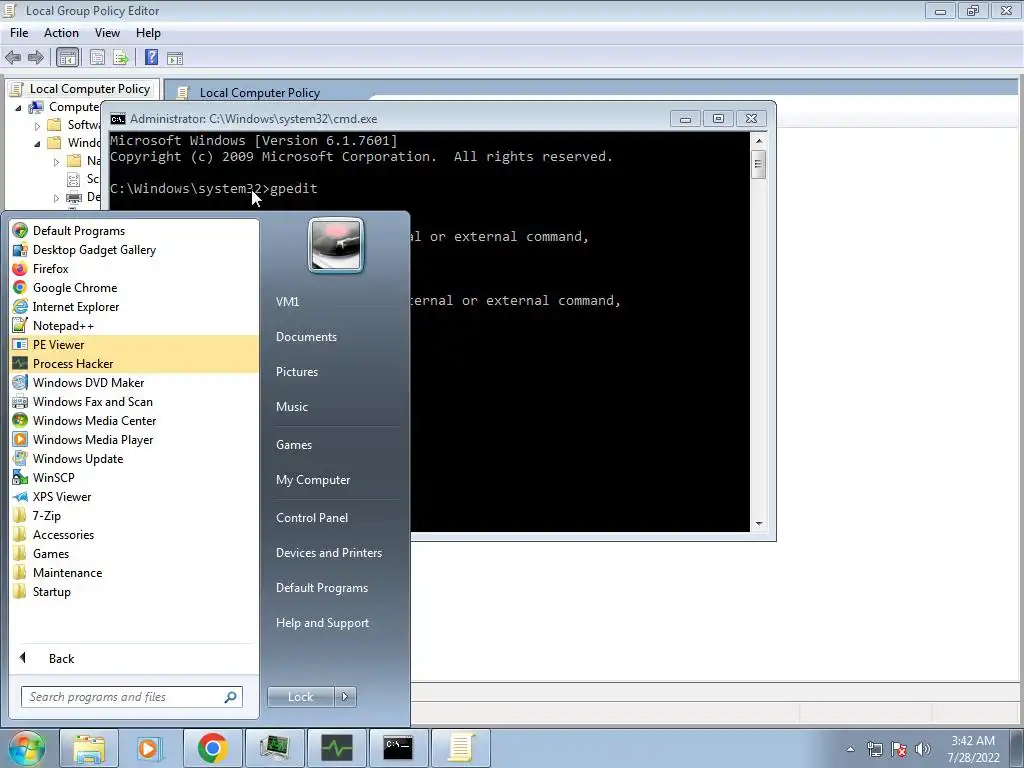The image size is (1024, 768).
Task: Click the Windows Start orb on the taskbar
Action: (27, 748)
